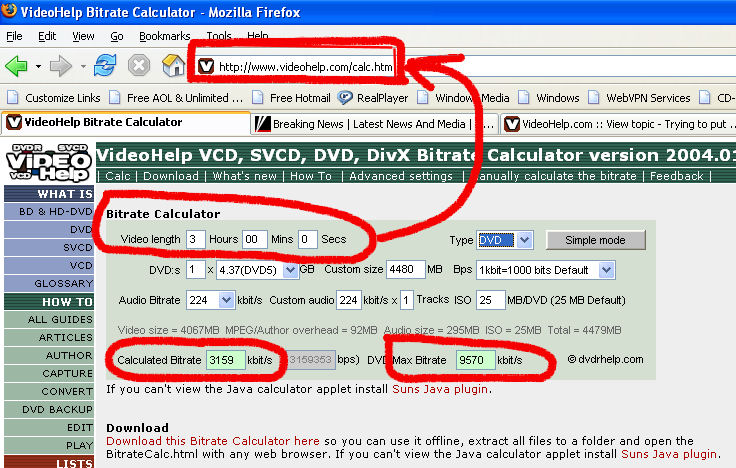
Task: Click the VideoHelp logo image
Action: [49, 162]
